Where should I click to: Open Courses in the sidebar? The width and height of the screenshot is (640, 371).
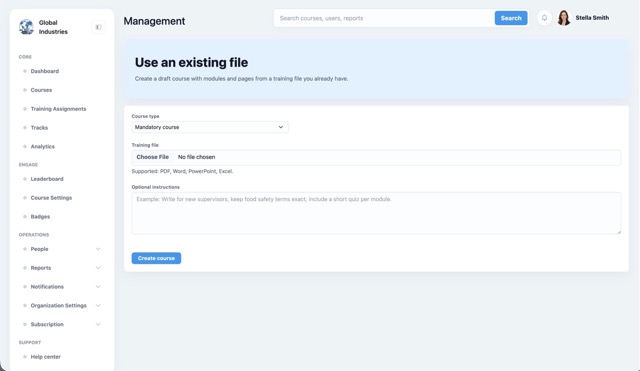point(41,90)
